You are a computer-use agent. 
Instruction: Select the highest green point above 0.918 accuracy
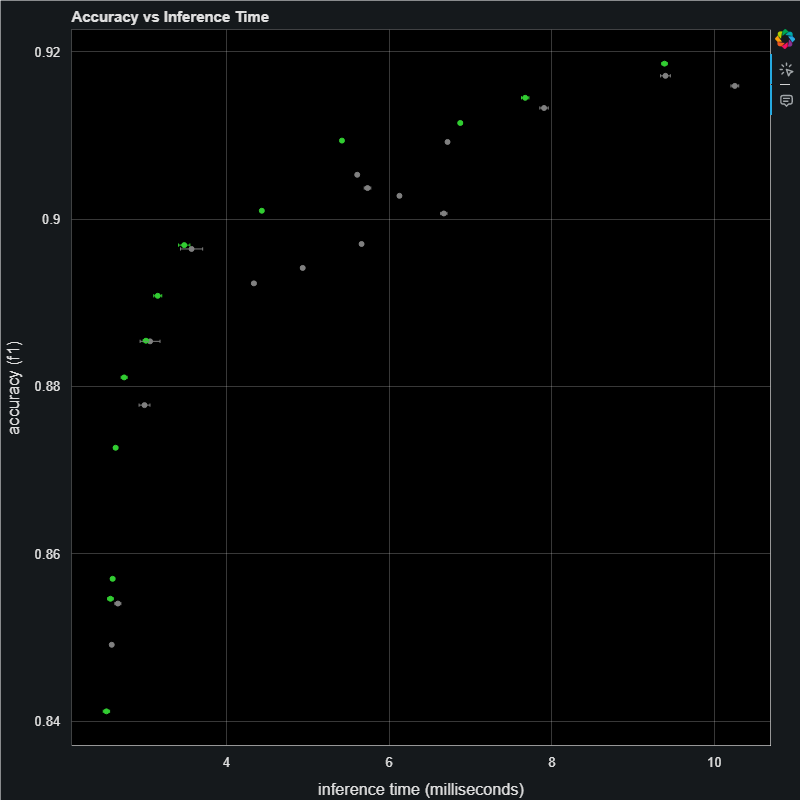point(664,64)
